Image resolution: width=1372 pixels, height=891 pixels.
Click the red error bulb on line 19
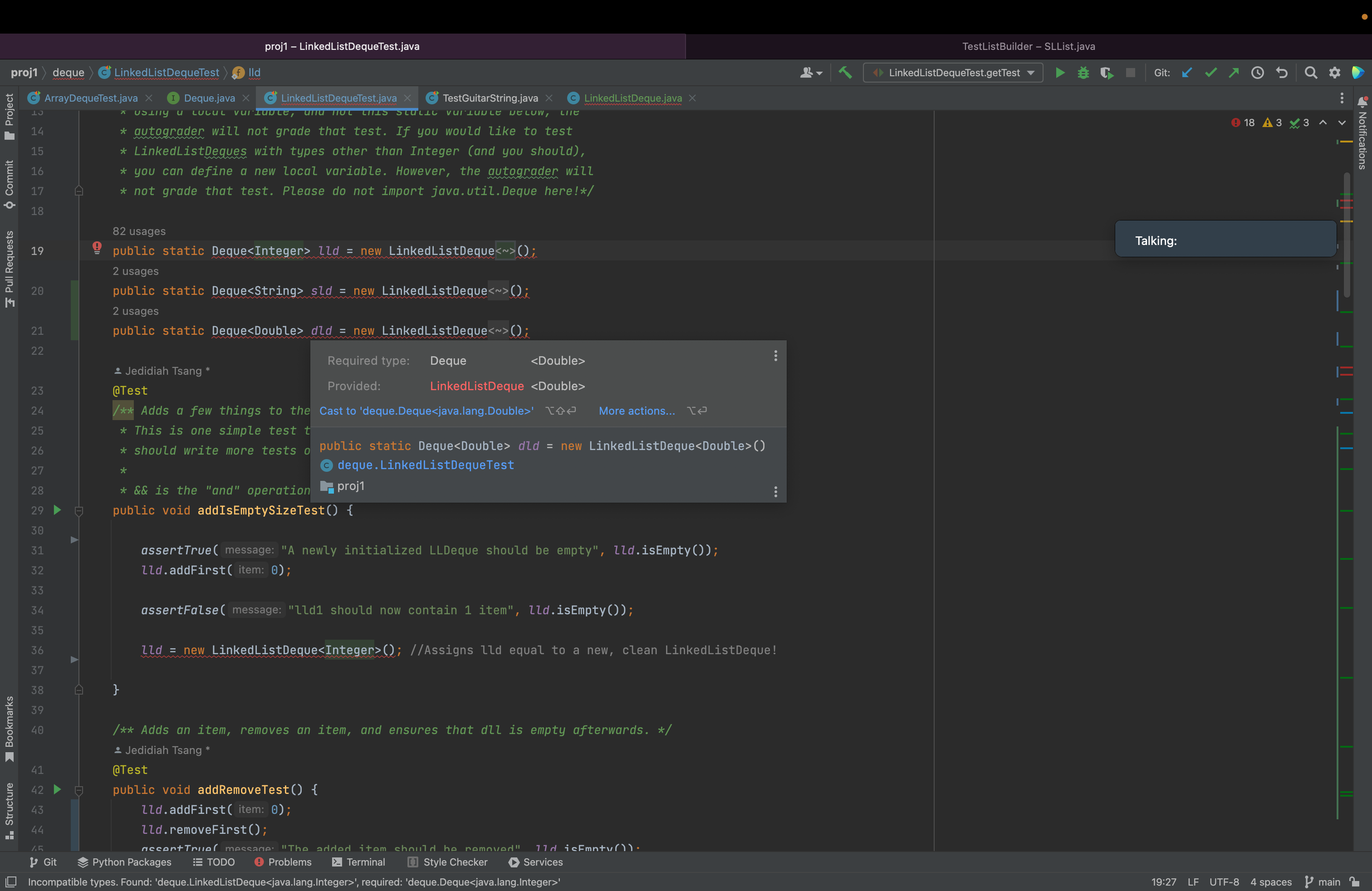click(x=97, y=249)
